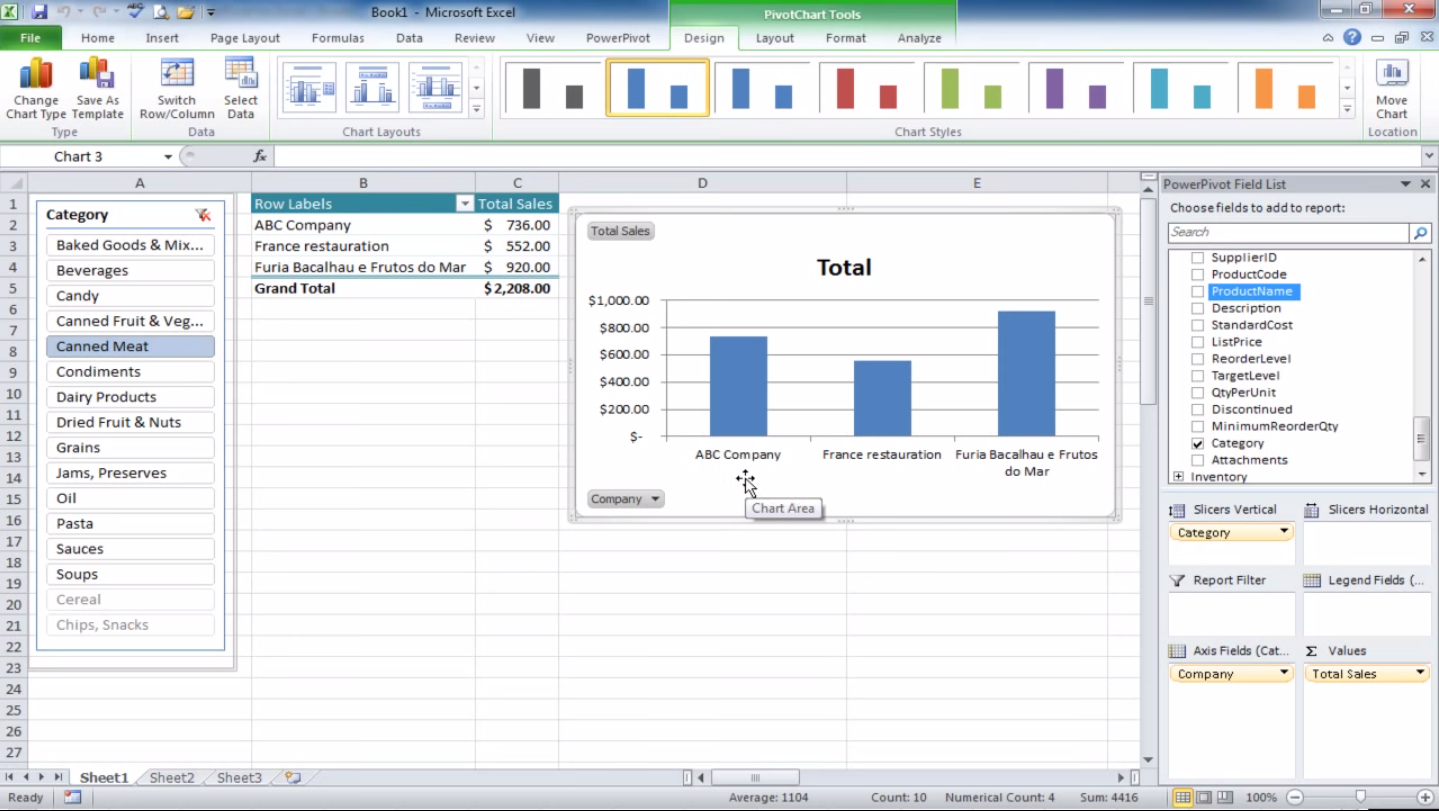Select the Beverages slicer item
The width and height of the screenshot is (1439, 811).
[130, 270]
